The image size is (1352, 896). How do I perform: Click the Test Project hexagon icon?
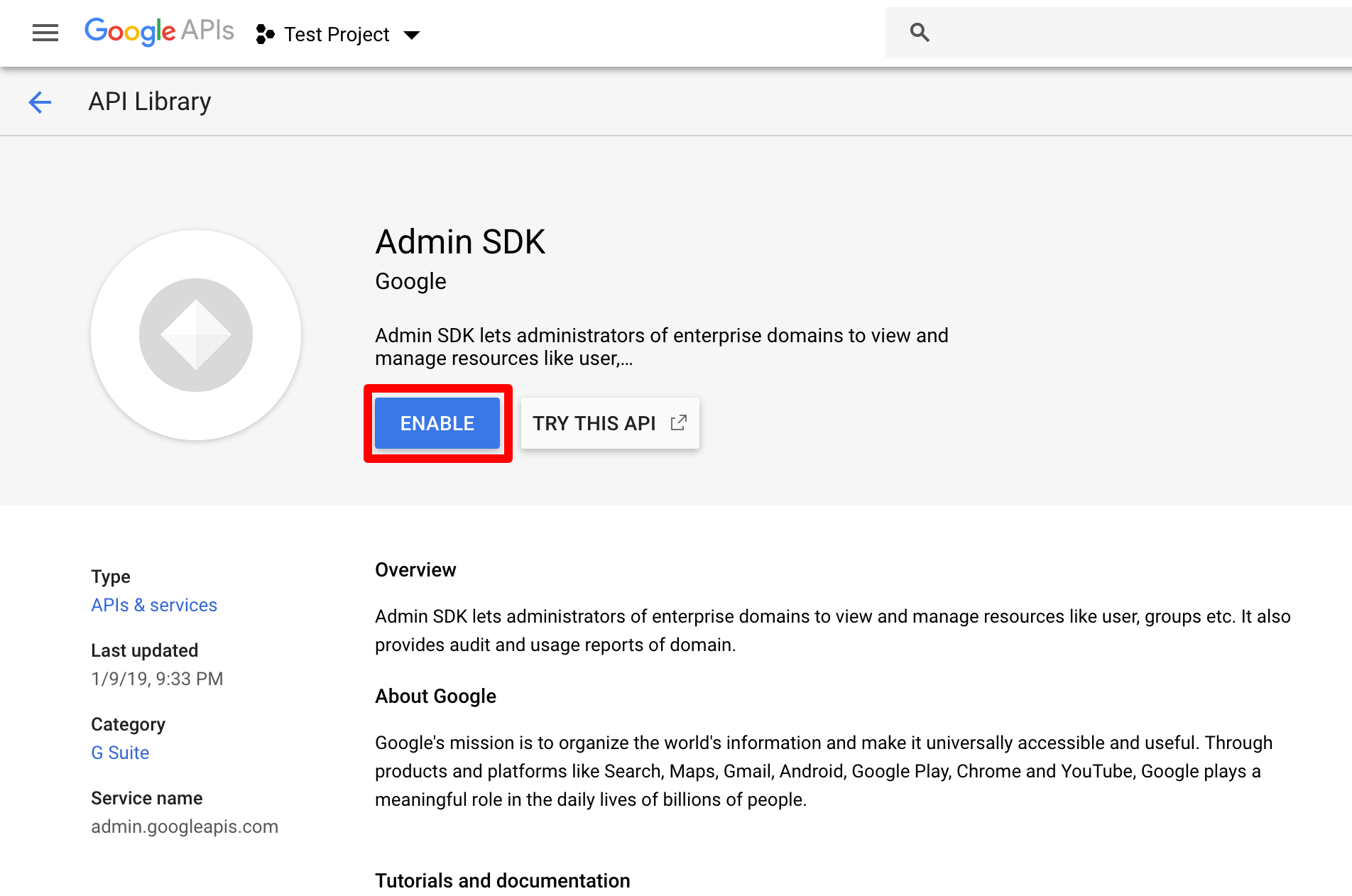click(265, 34)
